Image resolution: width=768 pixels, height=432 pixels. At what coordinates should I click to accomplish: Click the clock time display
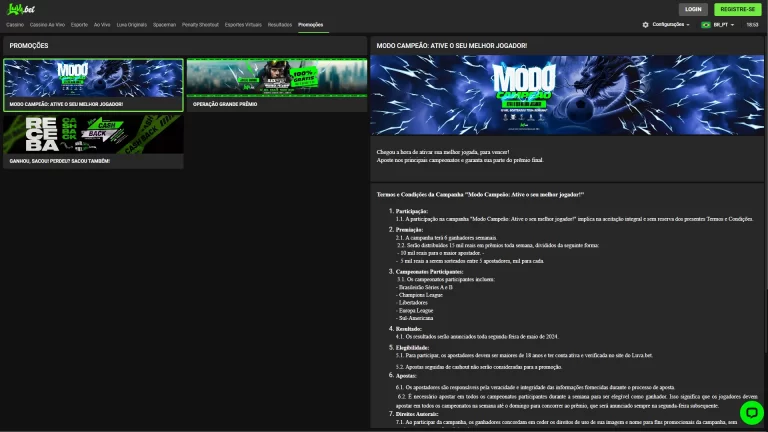click(752, 24)
